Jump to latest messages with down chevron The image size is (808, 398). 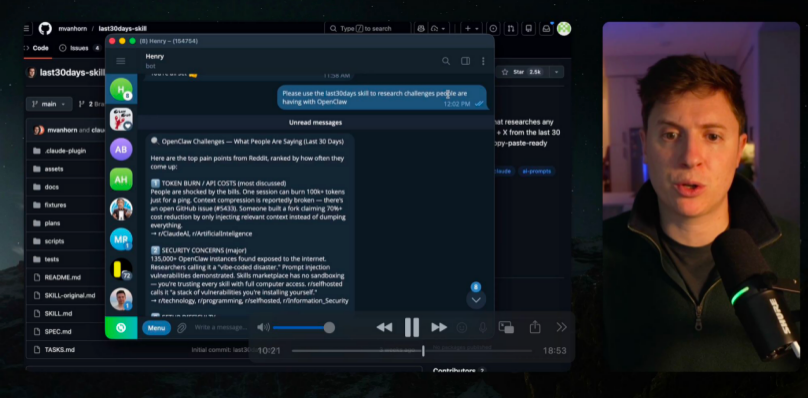point(476,300)
